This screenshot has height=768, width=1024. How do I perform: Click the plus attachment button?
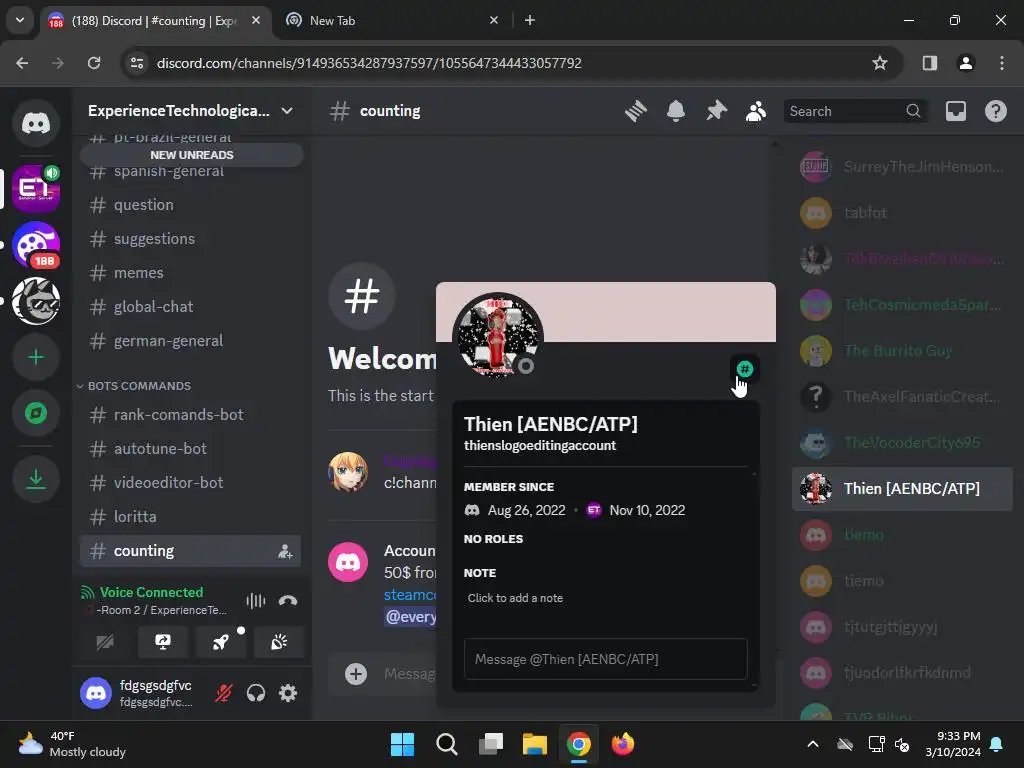pyautogui.click(x=356, y=674)
